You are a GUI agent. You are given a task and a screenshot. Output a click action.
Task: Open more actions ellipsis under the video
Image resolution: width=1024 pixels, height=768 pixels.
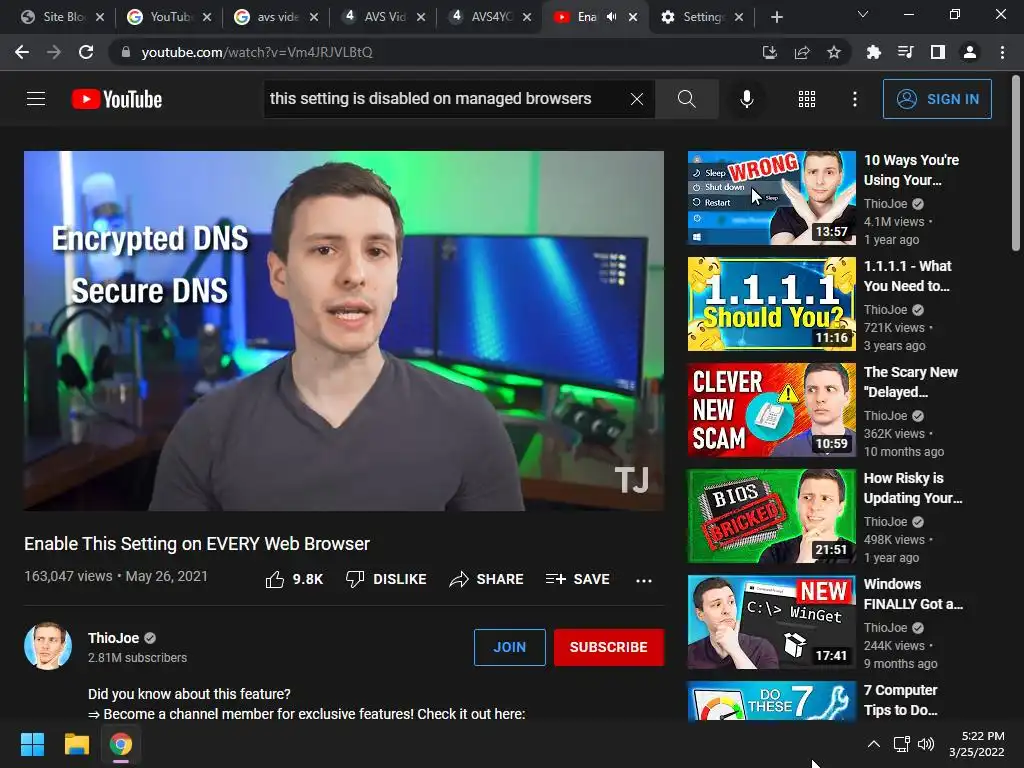coord(644,580)
